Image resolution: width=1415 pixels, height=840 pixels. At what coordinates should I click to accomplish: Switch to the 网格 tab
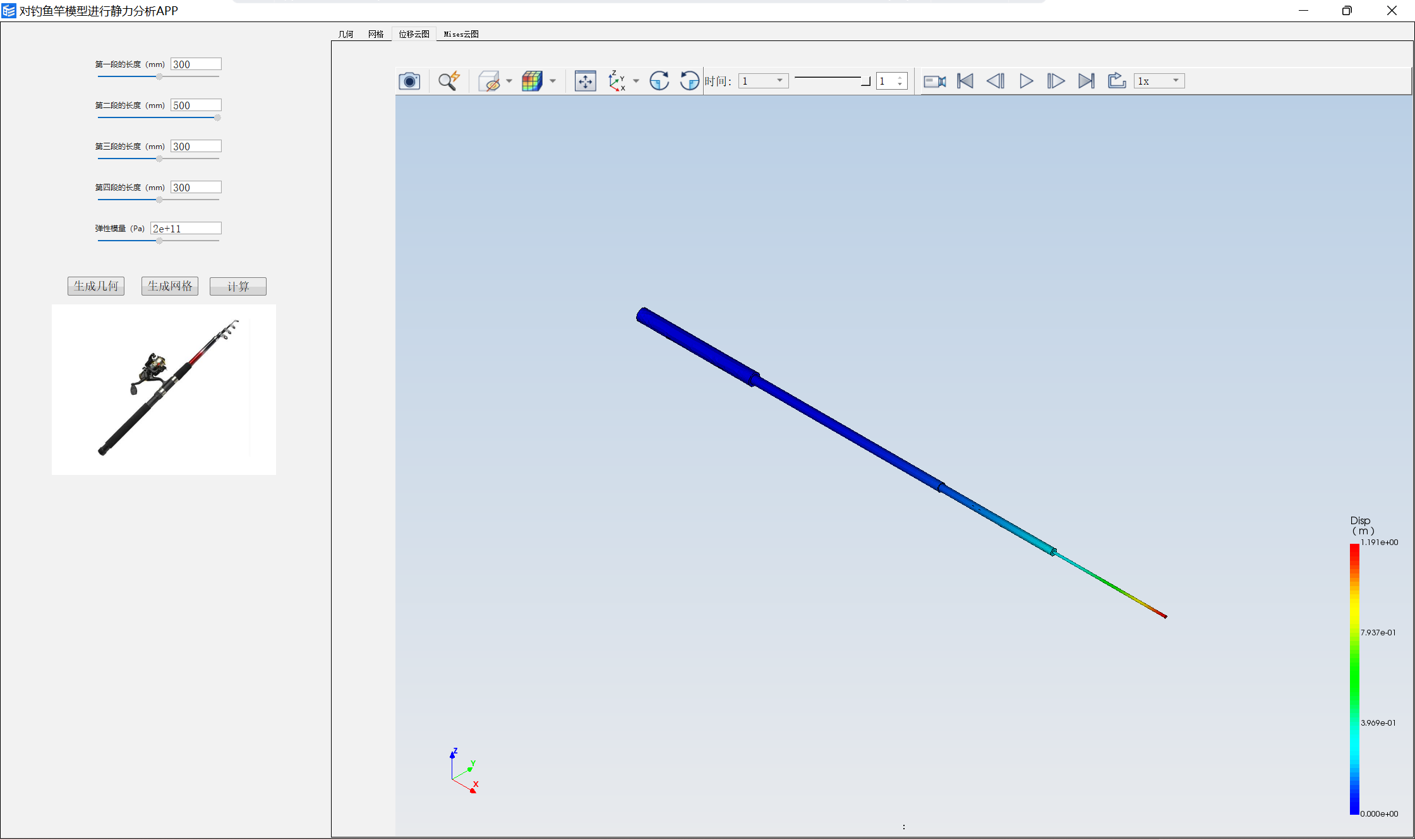(376, 34)
